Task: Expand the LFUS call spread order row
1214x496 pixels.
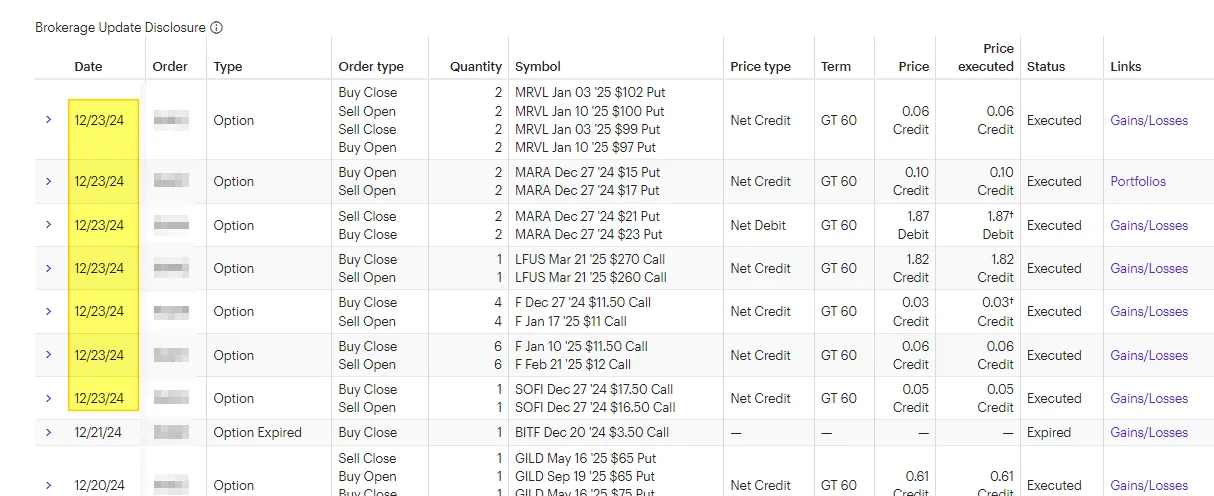Action: click(48, 268)
